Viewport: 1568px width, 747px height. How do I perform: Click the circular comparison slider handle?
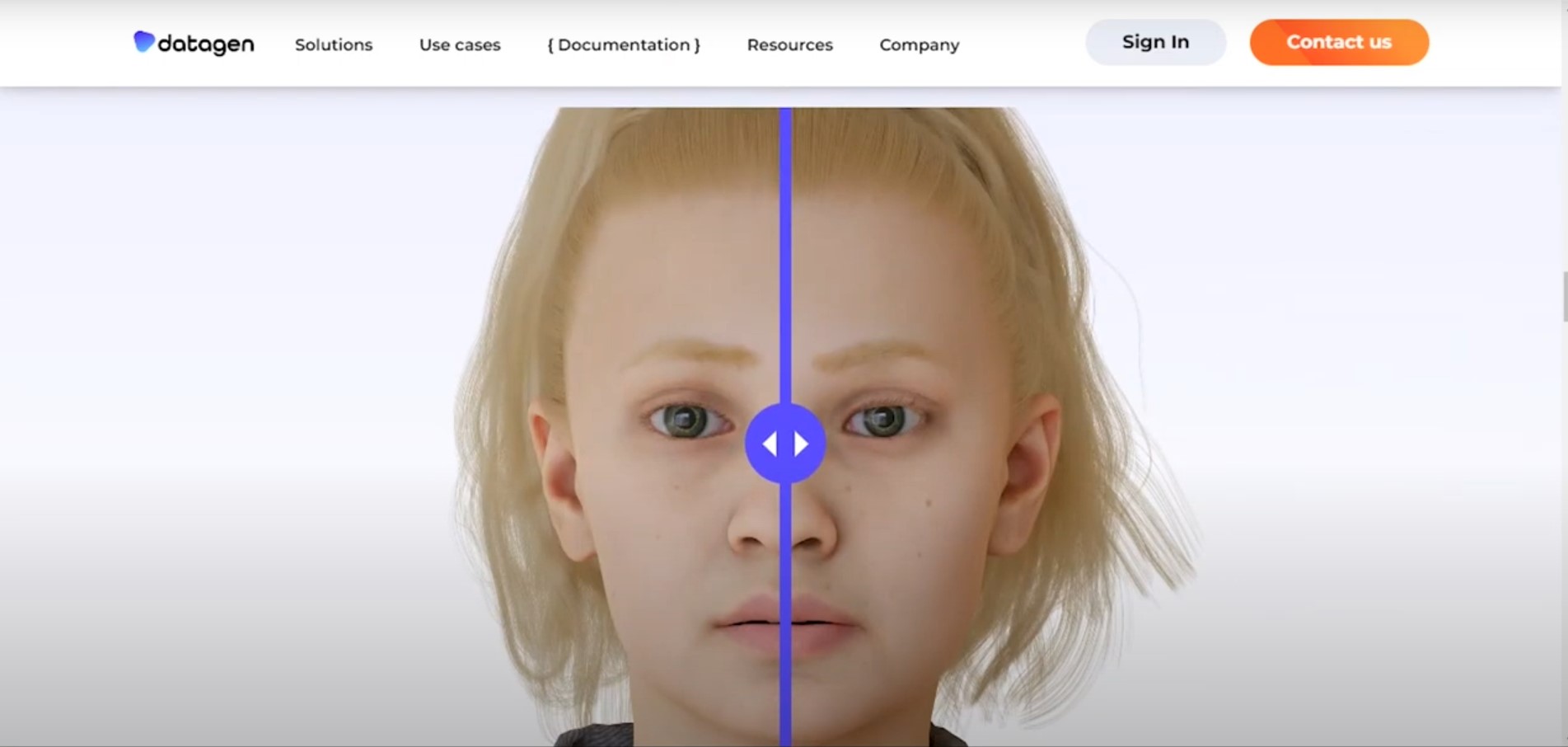pyautogui.click(x=785, y=444)
